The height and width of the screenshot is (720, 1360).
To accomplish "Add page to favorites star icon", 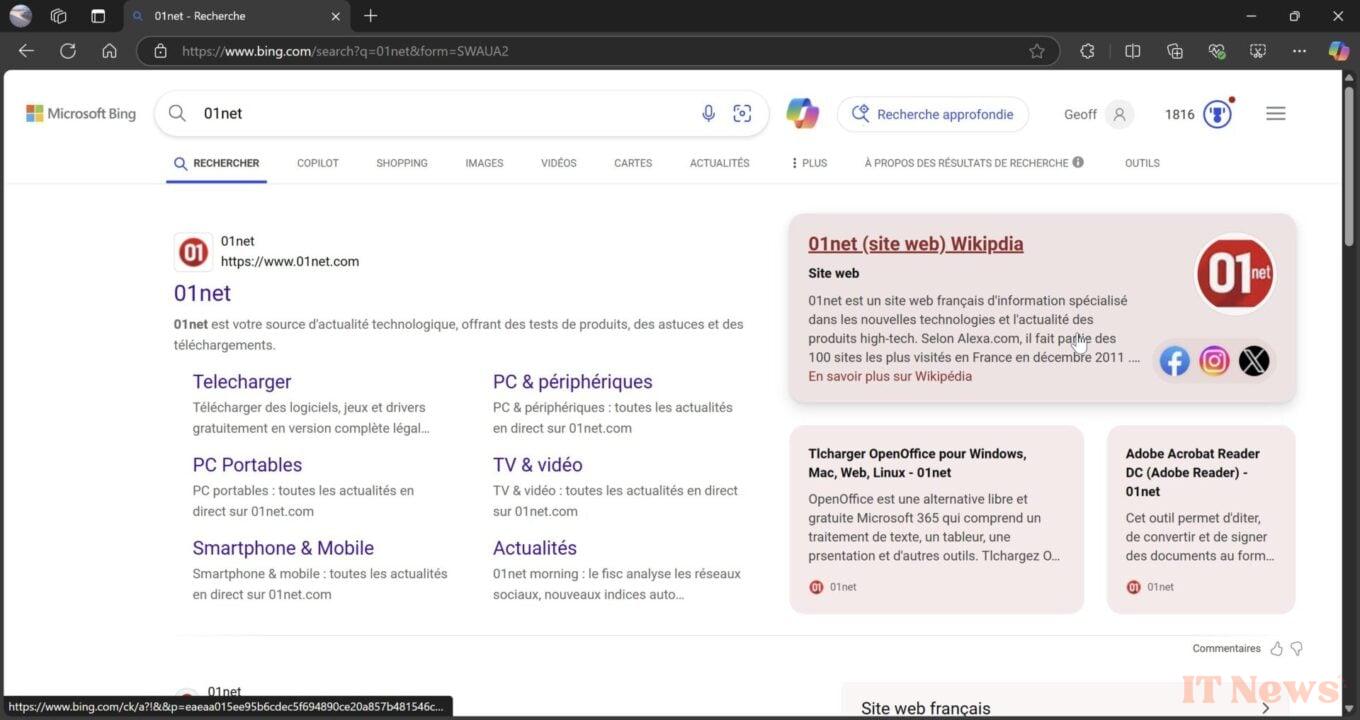I will click(1037, 51).
